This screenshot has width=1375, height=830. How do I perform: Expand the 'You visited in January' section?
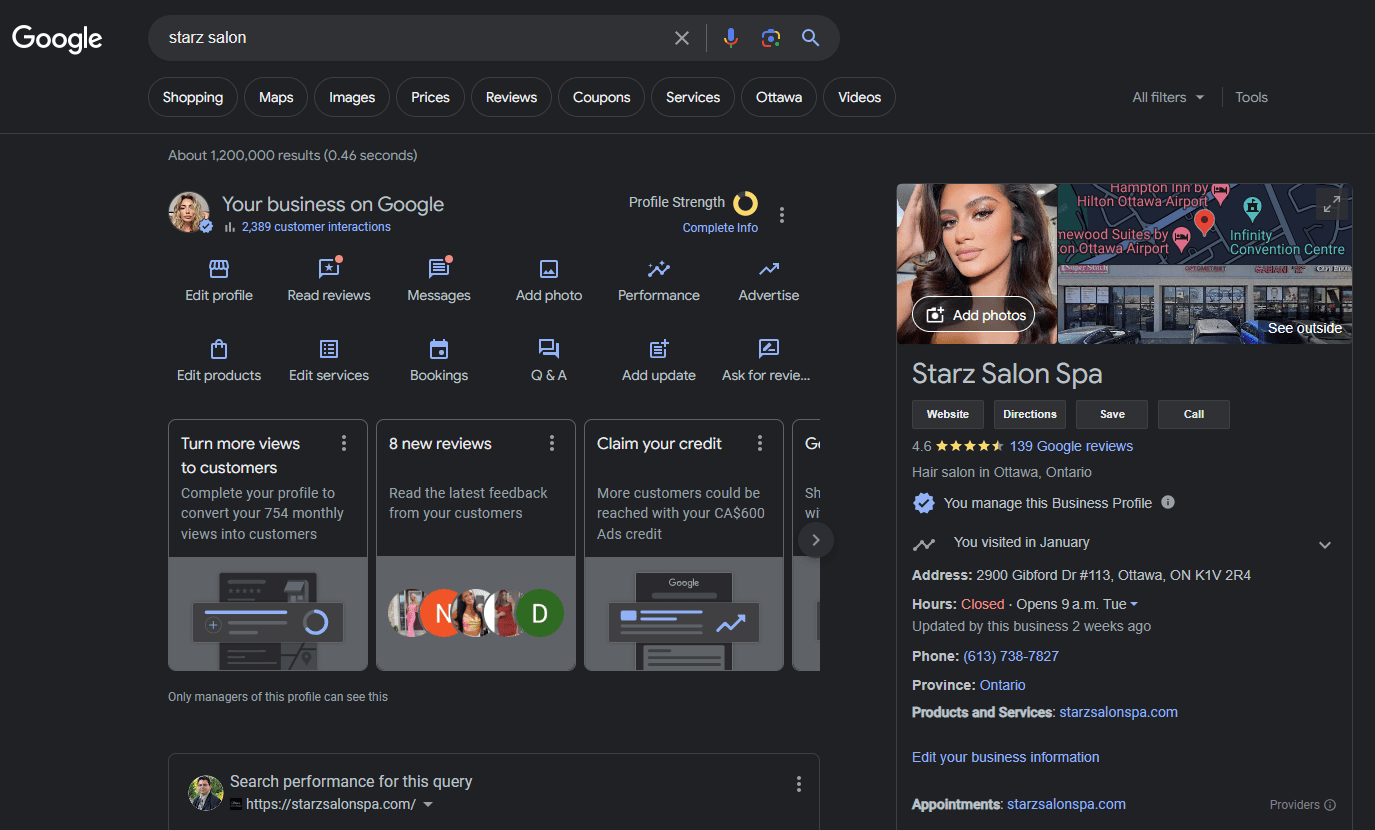pyautogui.click(x=1324, y=545)
